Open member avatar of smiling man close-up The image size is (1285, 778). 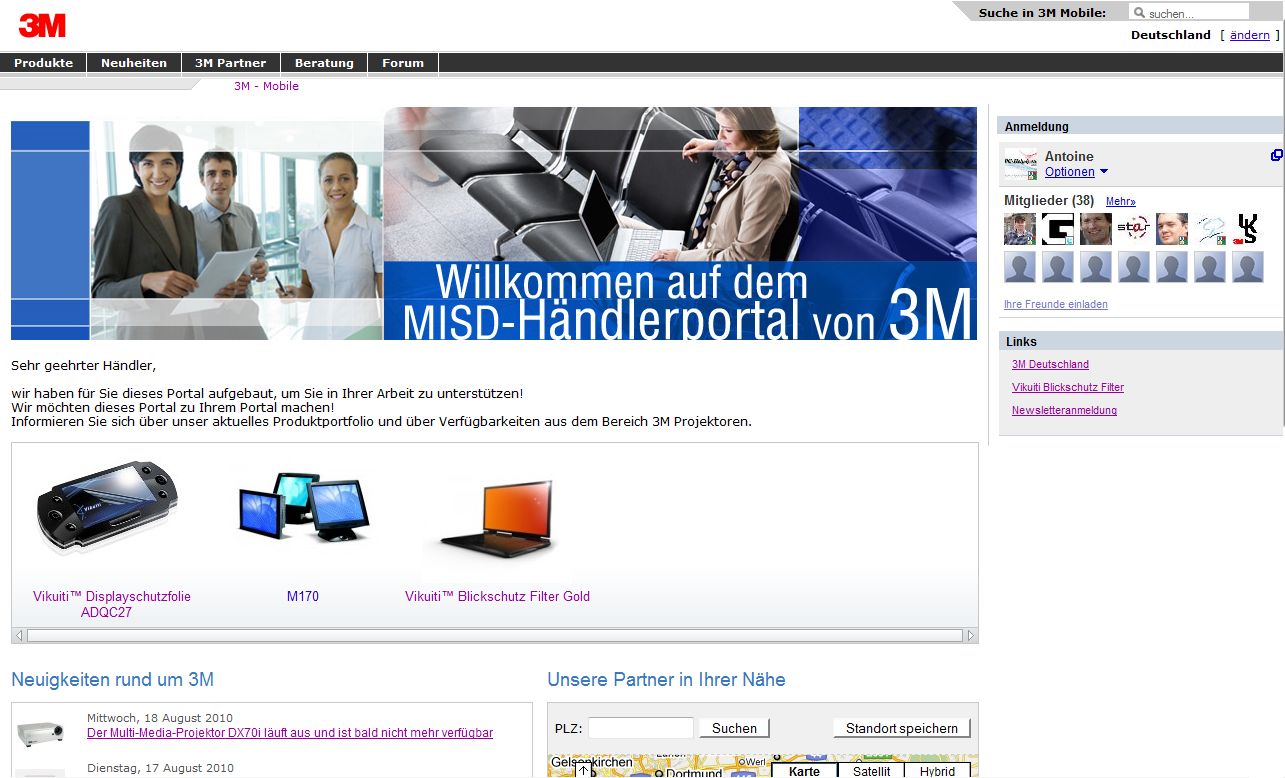1096,229
